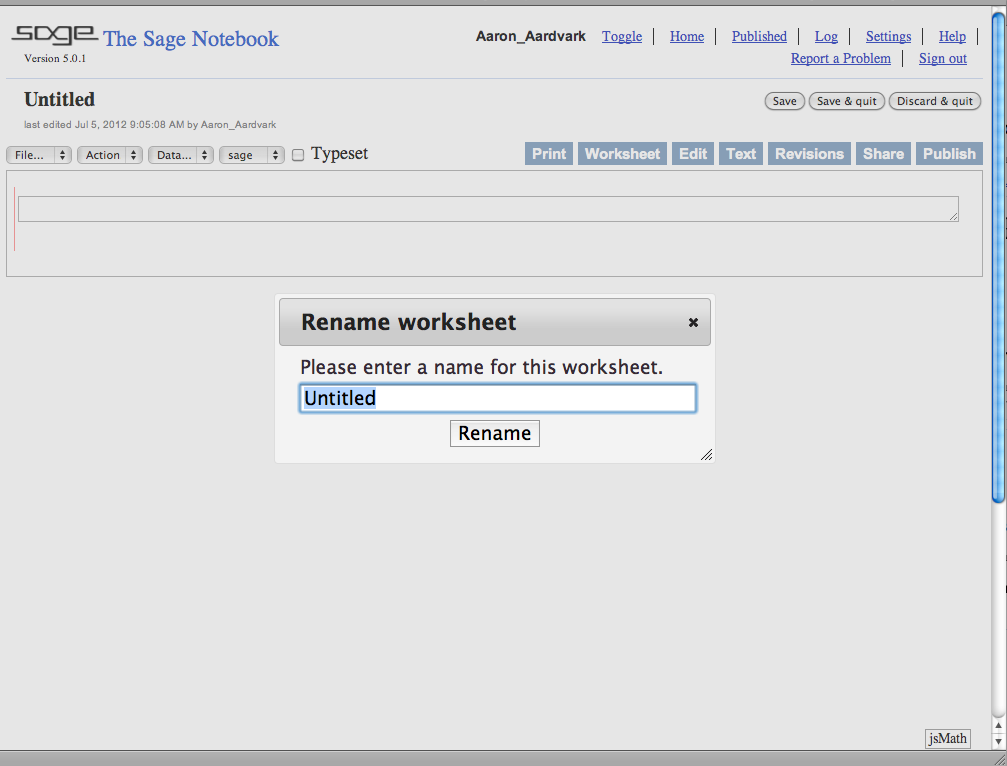This screenshot has height=766, width=1007.
Task: Click the jsMath button
Action: tap(947, 739)
